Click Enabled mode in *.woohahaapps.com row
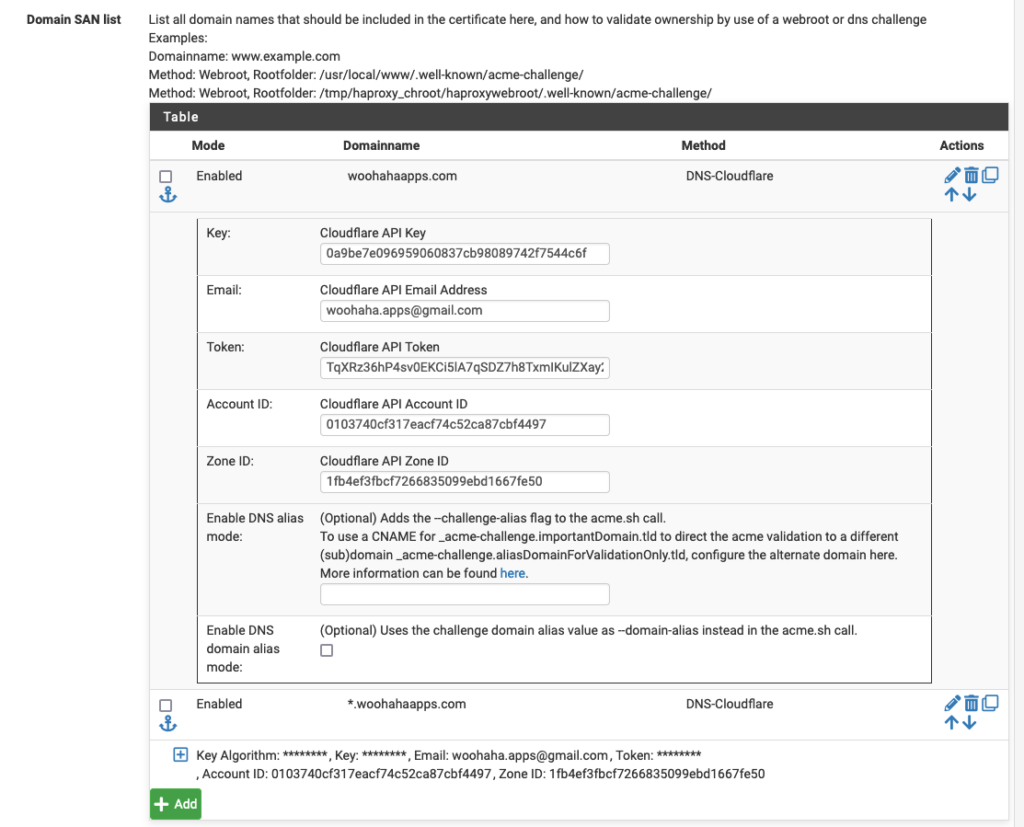 [219, 704]
